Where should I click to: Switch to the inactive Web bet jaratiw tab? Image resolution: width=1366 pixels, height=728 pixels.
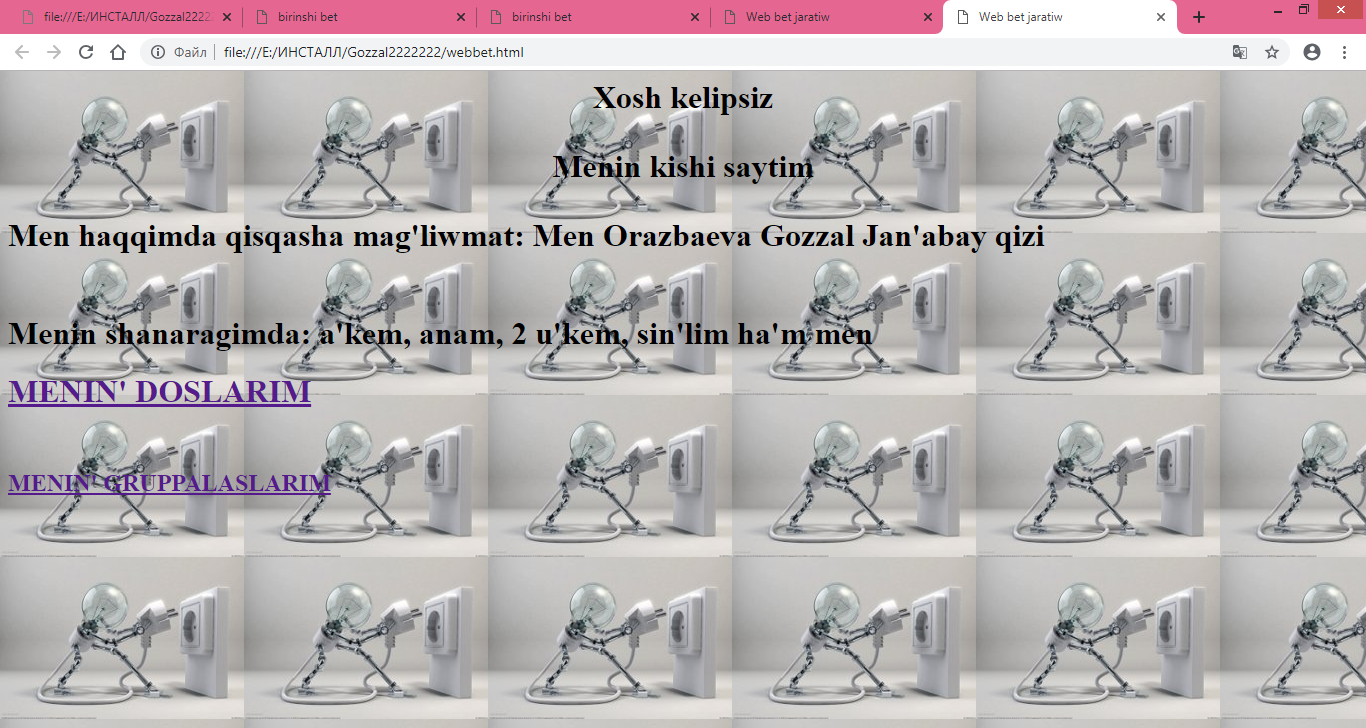(826, 17)
